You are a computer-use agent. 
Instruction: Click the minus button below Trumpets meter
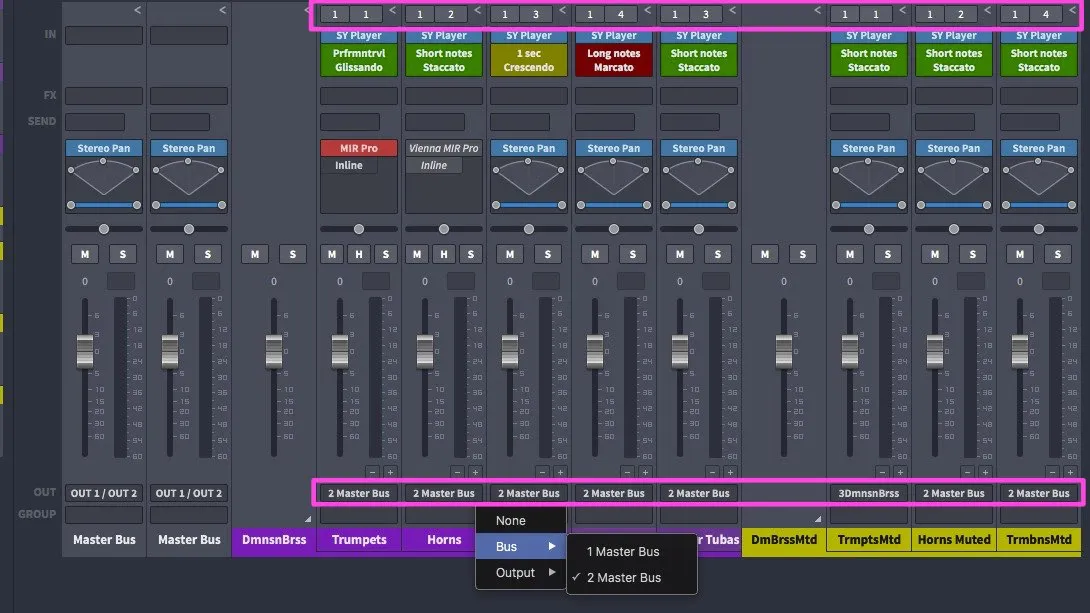tap(373, 472)
